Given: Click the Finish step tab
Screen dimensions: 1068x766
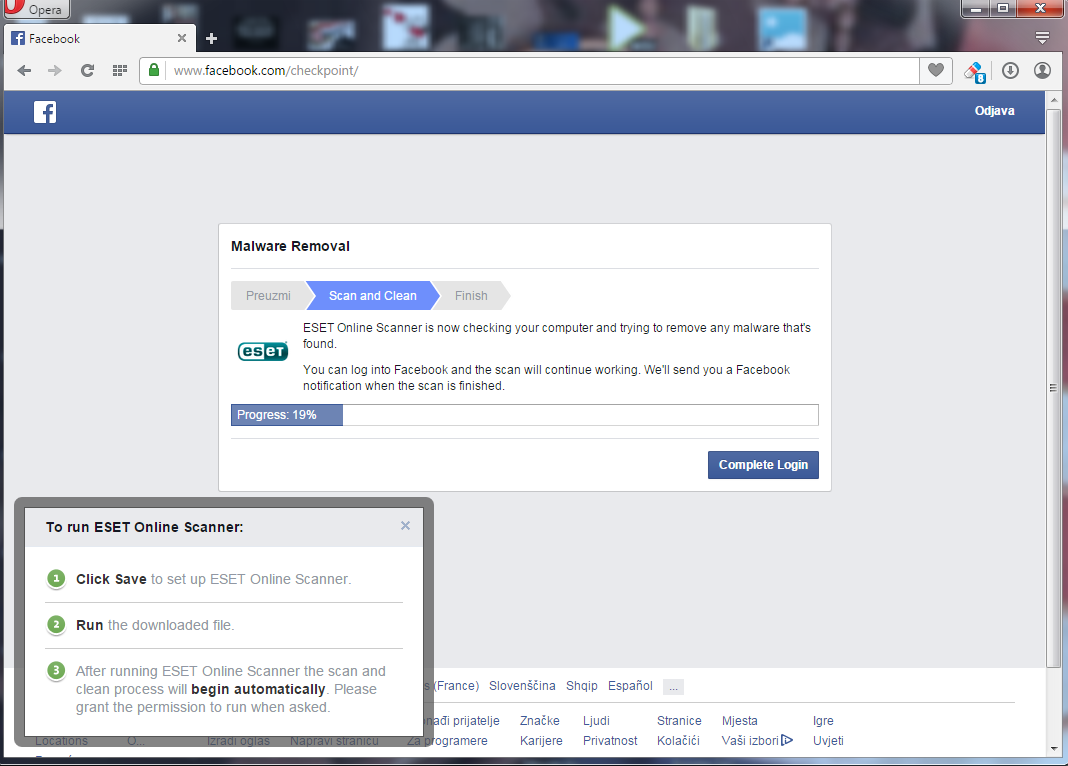Looking at the screenshot, I should [471, 296].
